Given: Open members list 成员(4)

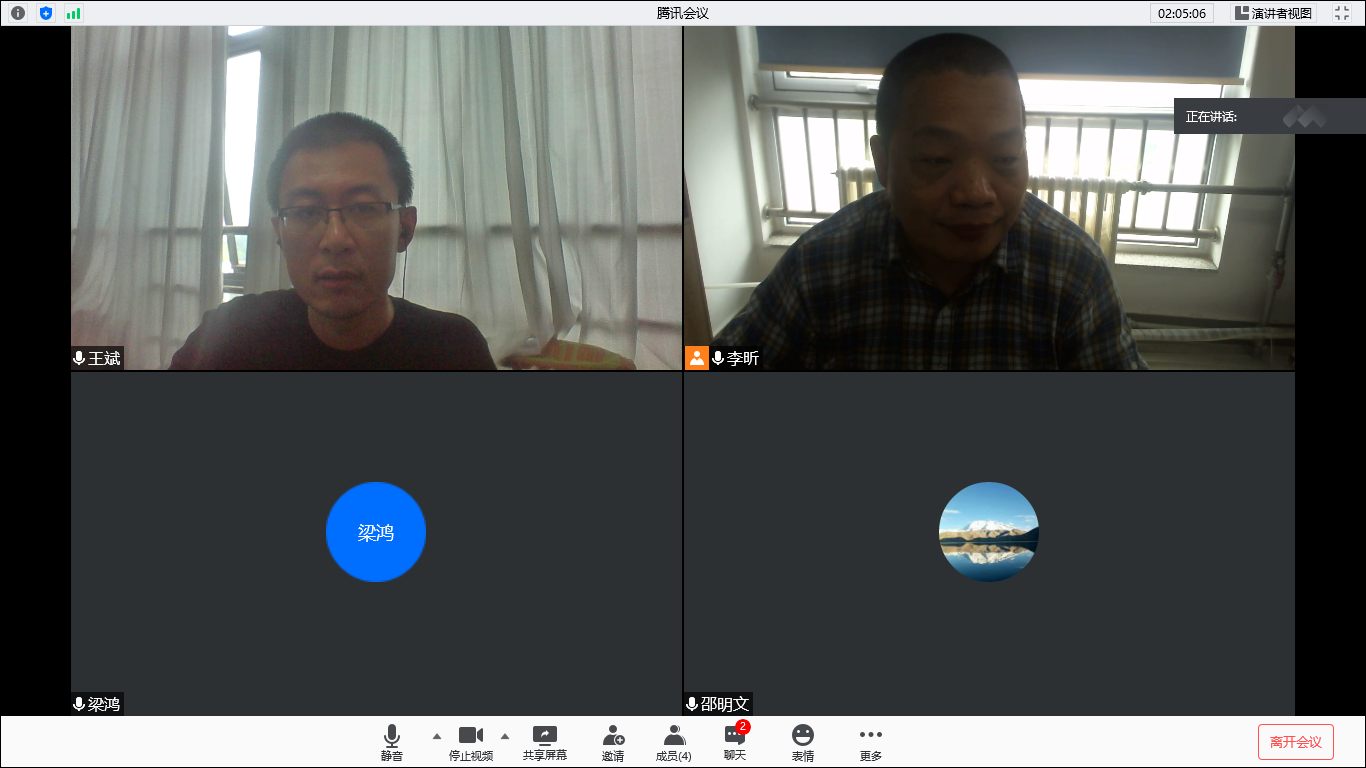Looking at the screenshot, I should click(674, 743).
